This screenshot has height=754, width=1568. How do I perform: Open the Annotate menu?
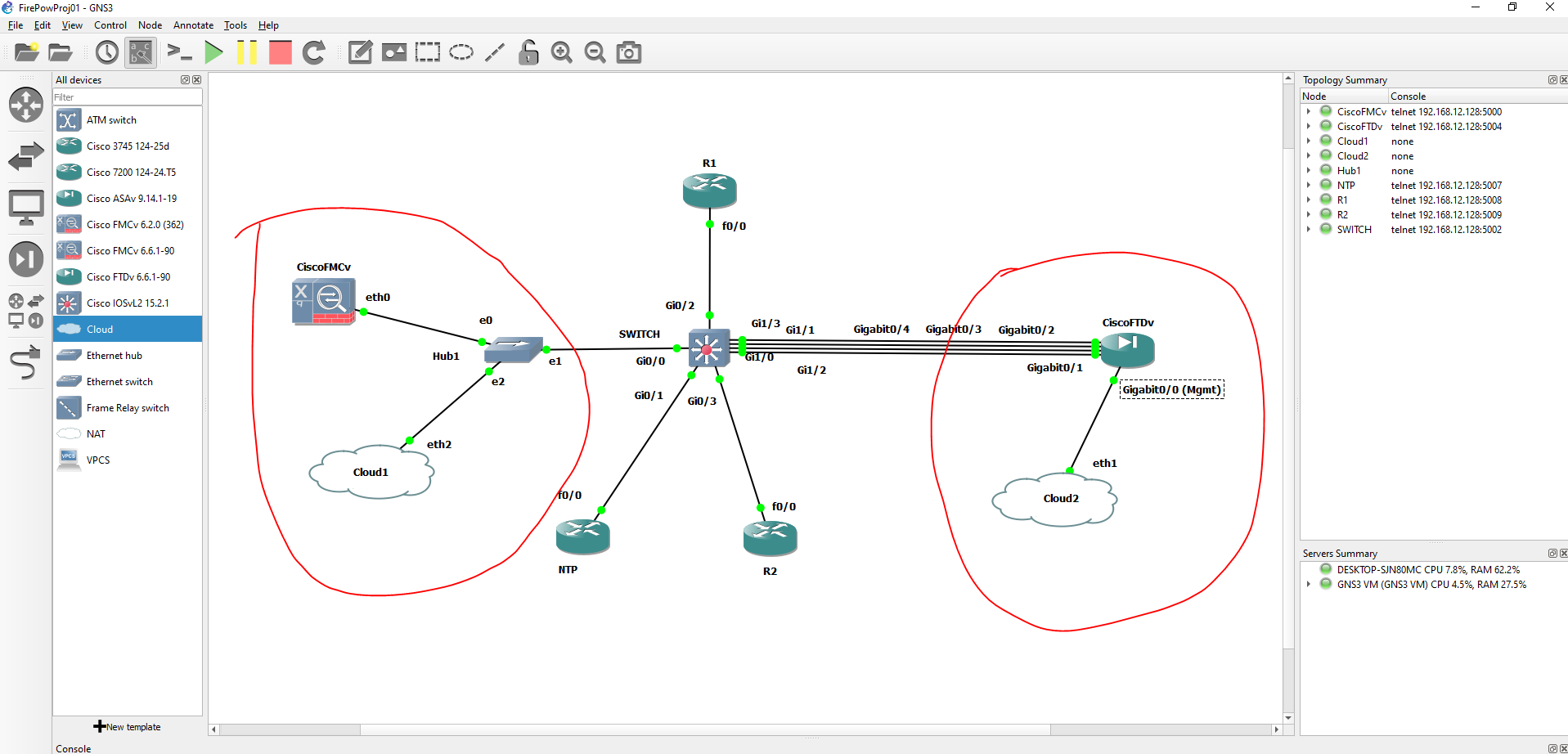pos(193,25)
